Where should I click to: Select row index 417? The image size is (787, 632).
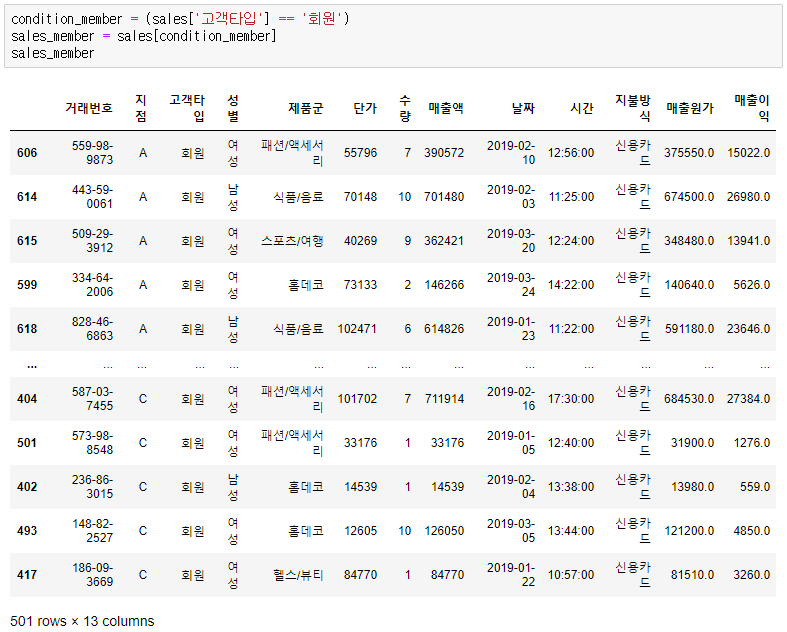pos(27,575)
